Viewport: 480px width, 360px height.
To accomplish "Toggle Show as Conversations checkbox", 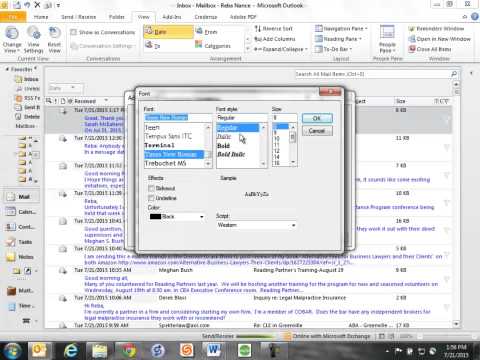I will [x=73, y=32].
